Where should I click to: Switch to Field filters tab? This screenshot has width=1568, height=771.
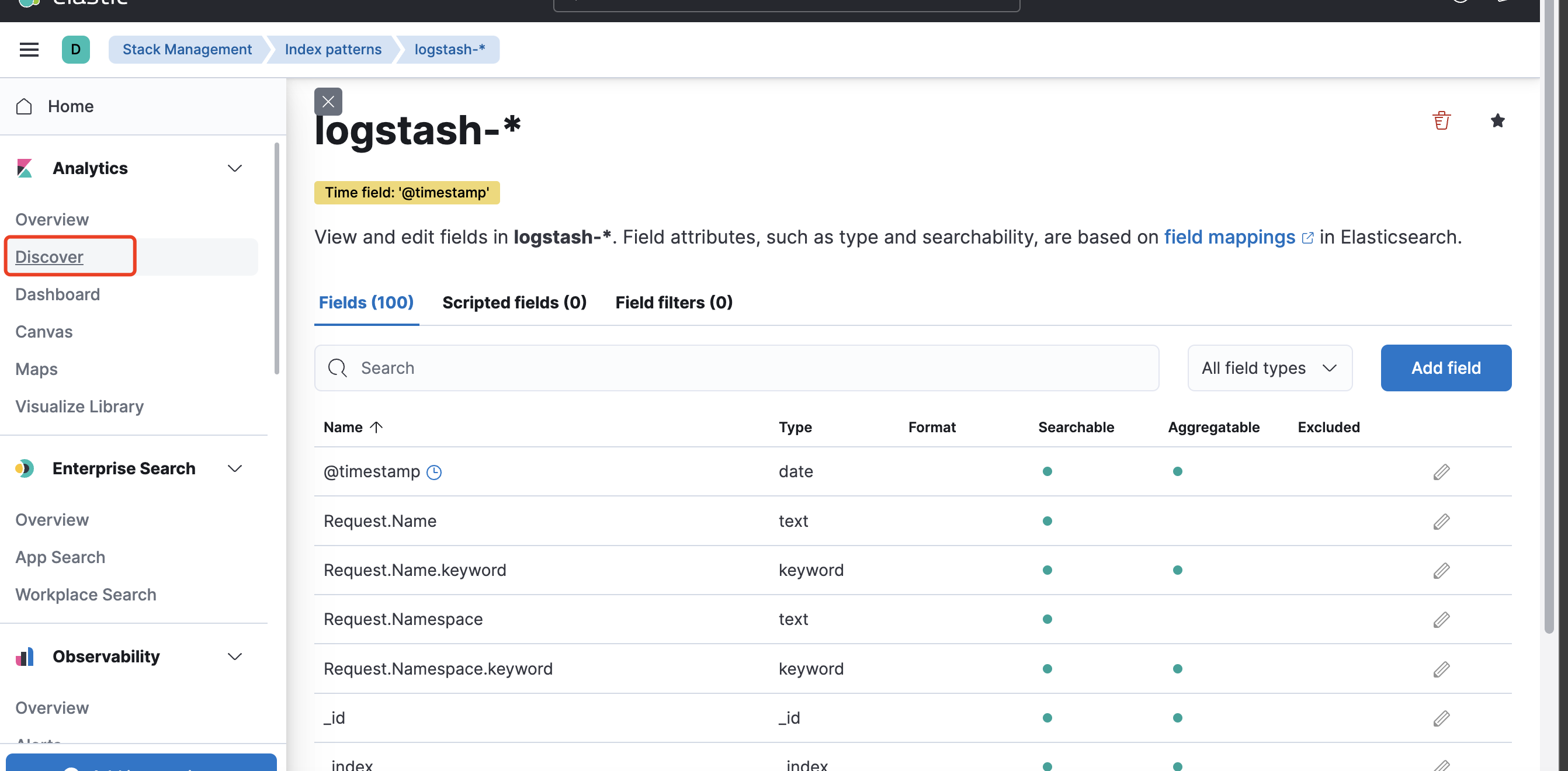click(673, 303)
